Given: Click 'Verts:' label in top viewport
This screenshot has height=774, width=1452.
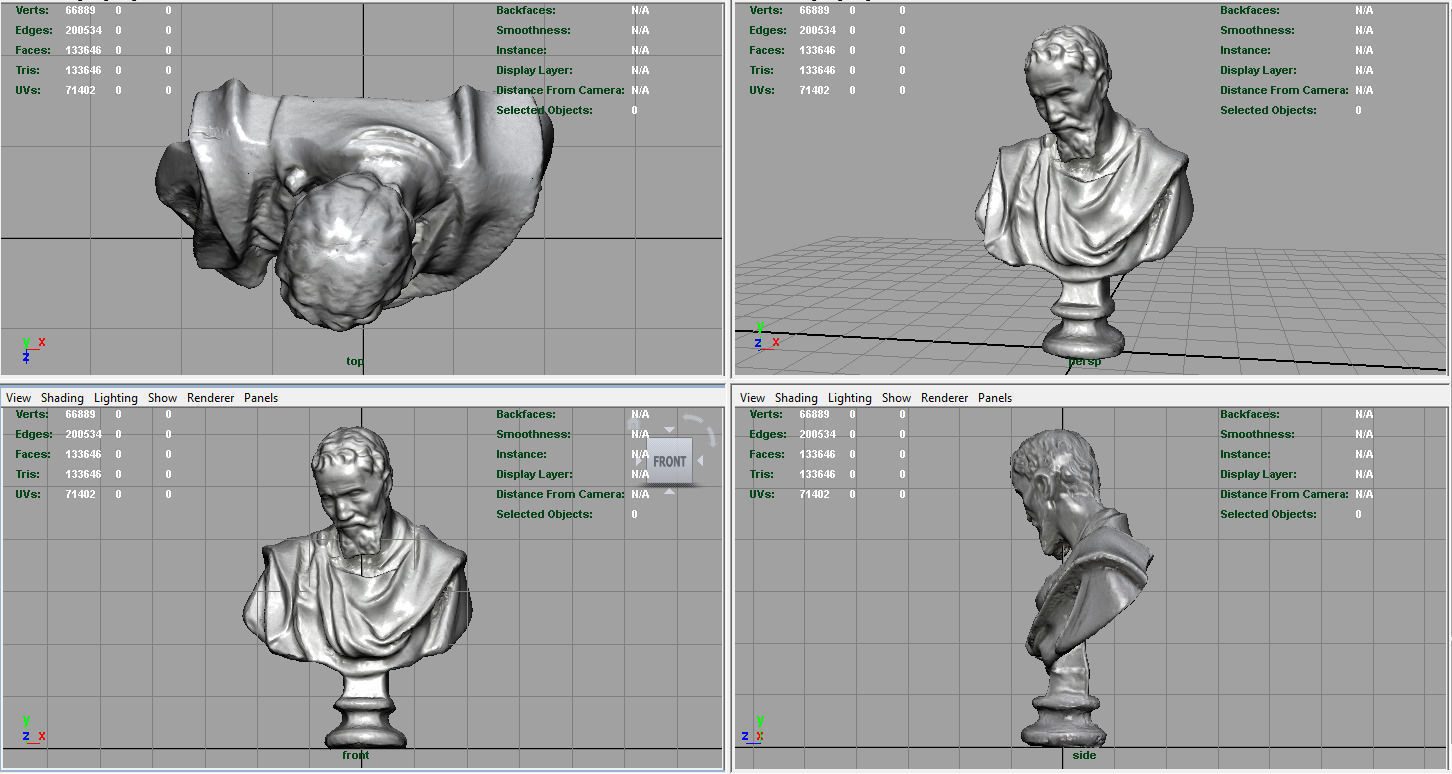Looking at the screenshot, I should [x=32, y=10].
